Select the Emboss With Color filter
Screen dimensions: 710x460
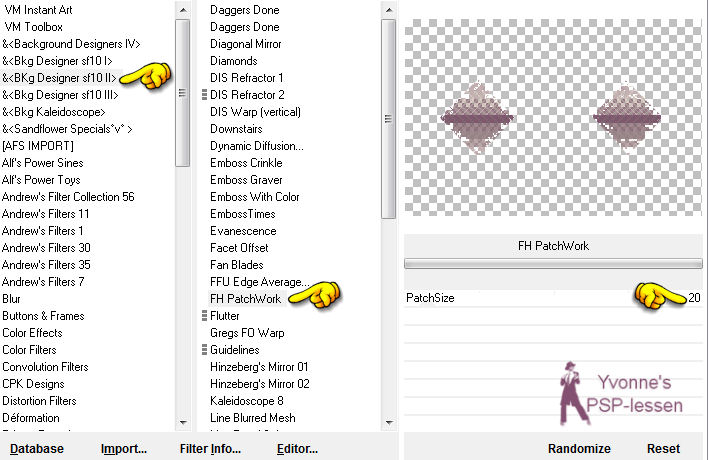(255, 197)
